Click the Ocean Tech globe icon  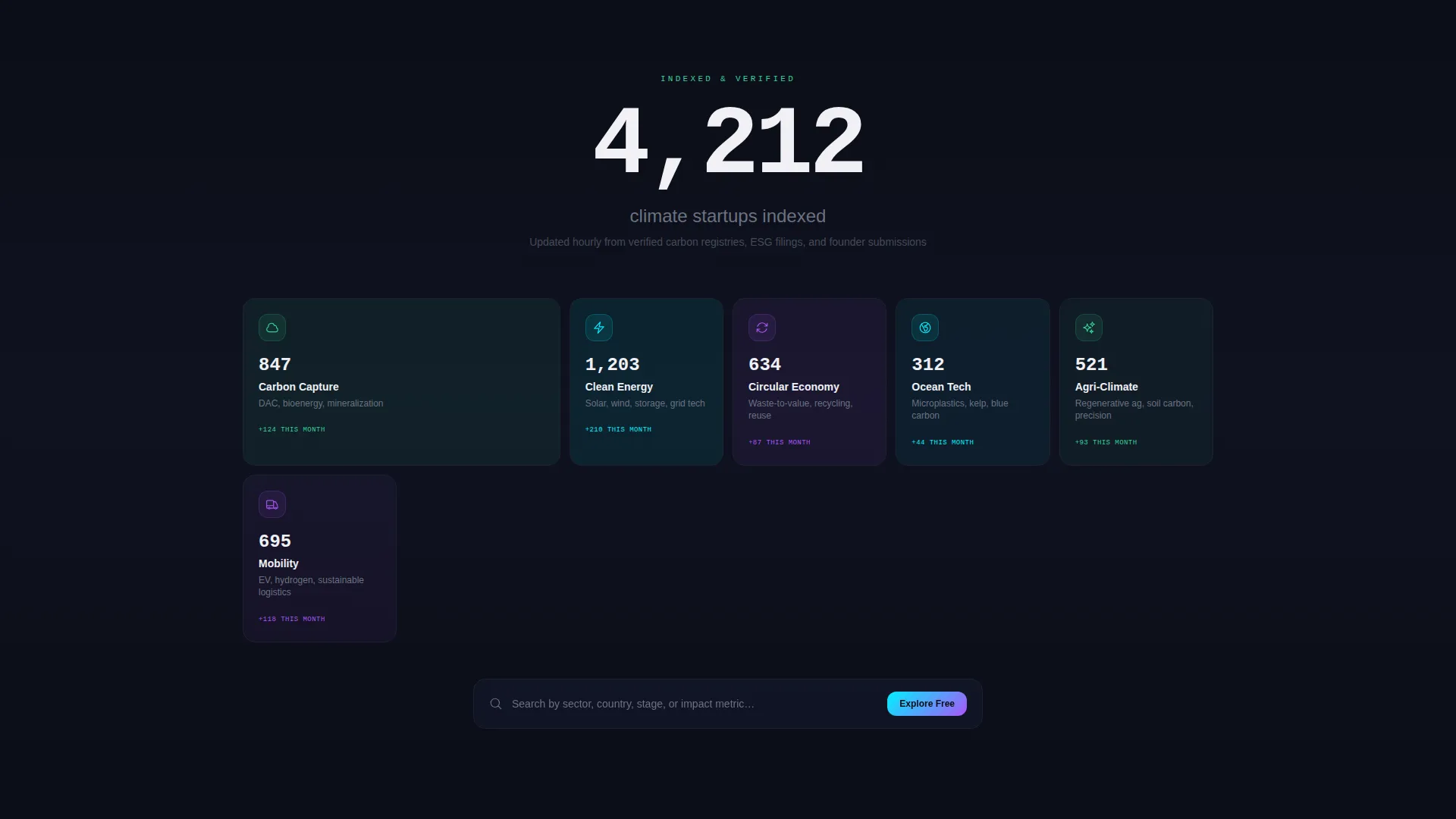925,328
